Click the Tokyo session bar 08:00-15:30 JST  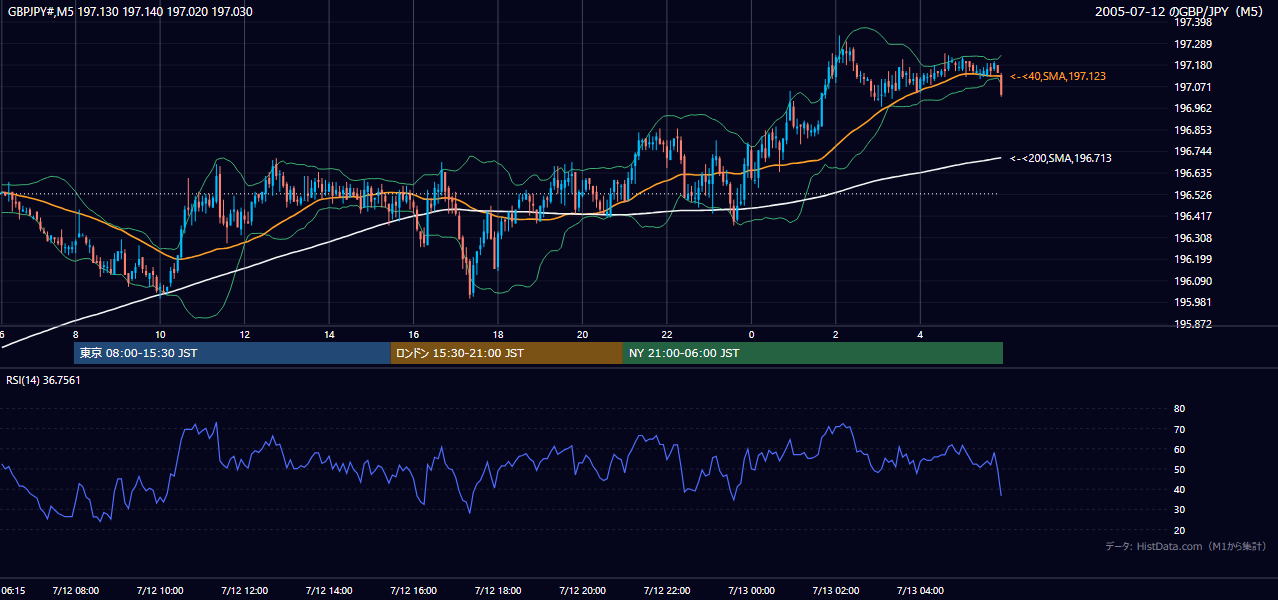pyautogui.click(x=232, y=353)
